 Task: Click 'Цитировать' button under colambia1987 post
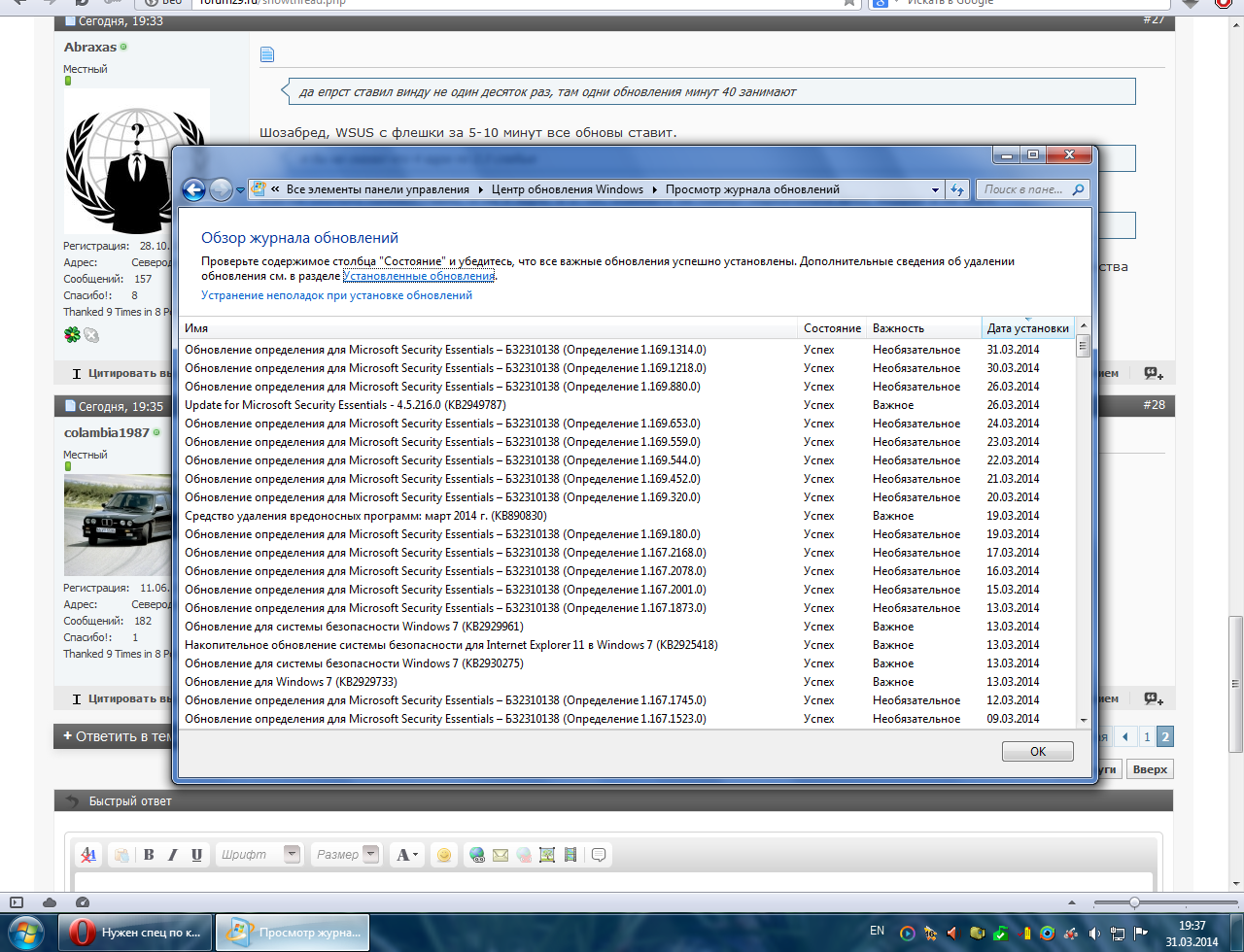point(121,698)
